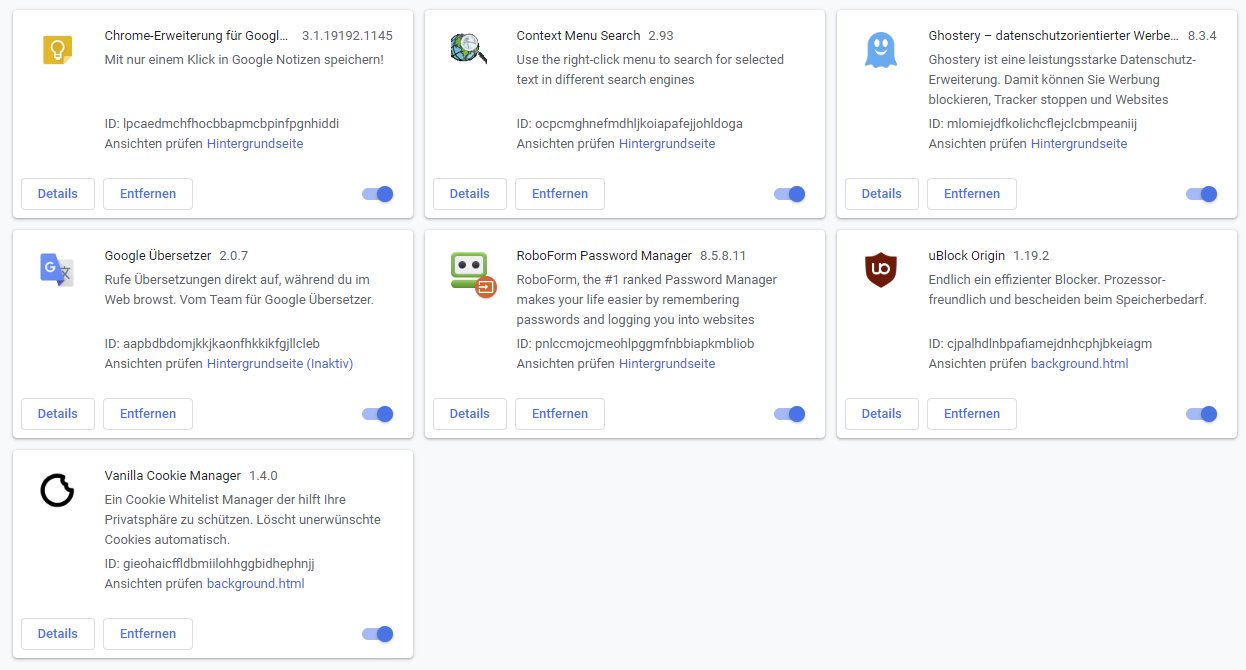Click the Google Übersetzer translate icon
Image resolution: width=1246 pixels, height=670 pixels.
click(57, 269)
